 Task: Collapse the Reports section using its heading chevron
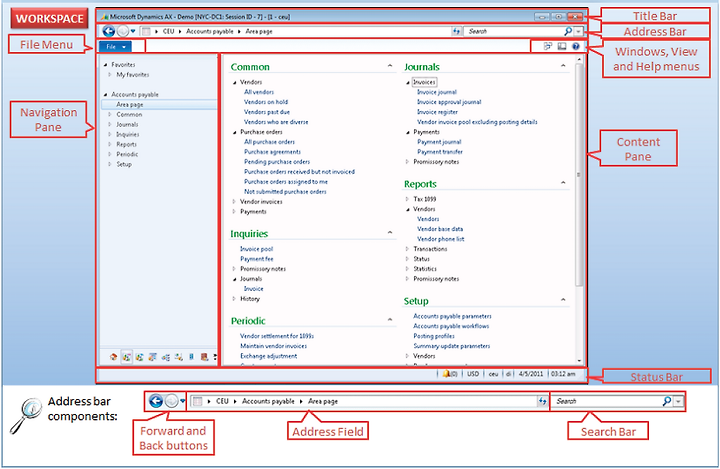563,182
